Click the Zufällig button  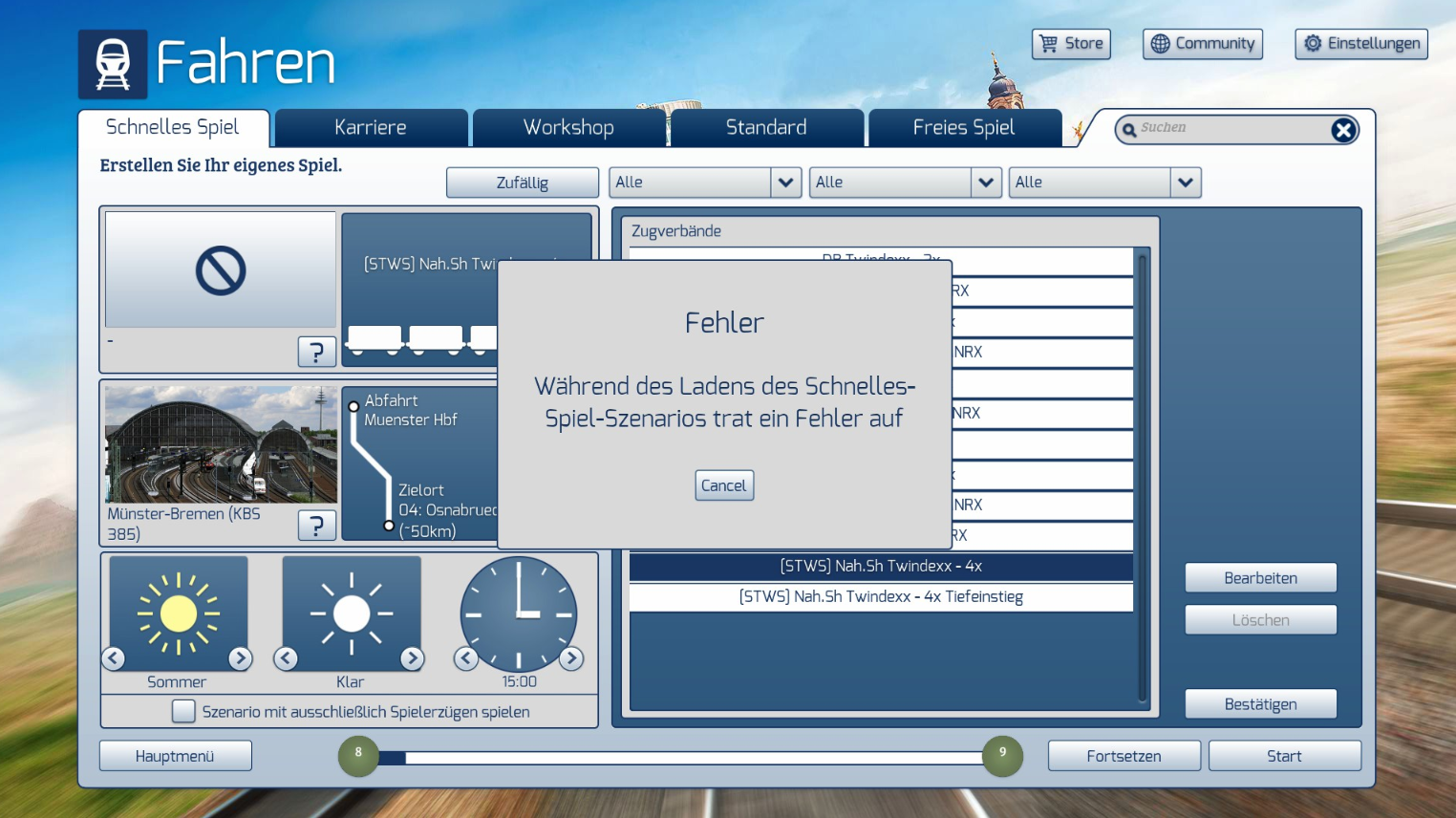click(x=523, y=183)
